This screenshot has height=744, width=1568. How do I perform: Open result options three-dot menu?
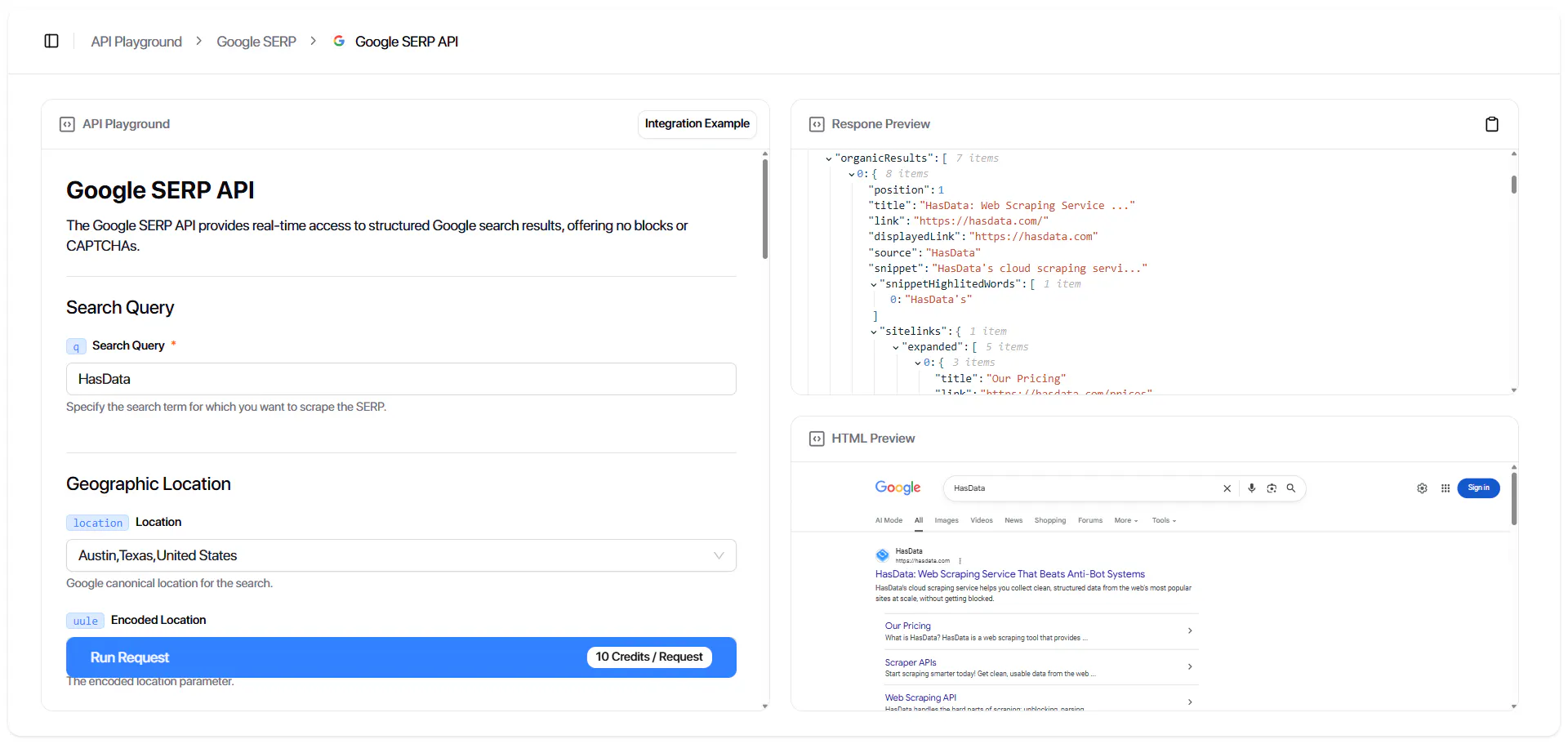pos(960,561)
